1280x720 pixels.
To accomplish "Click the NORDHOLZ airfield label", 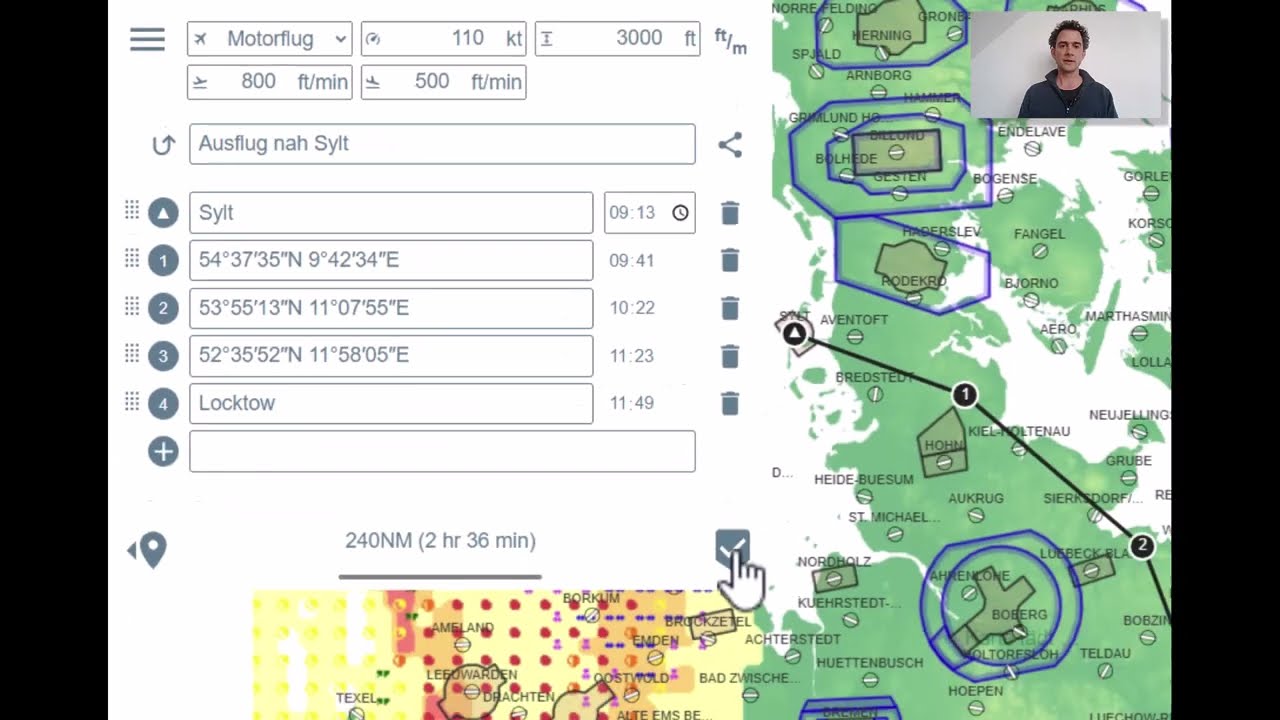I will point(834,562).
